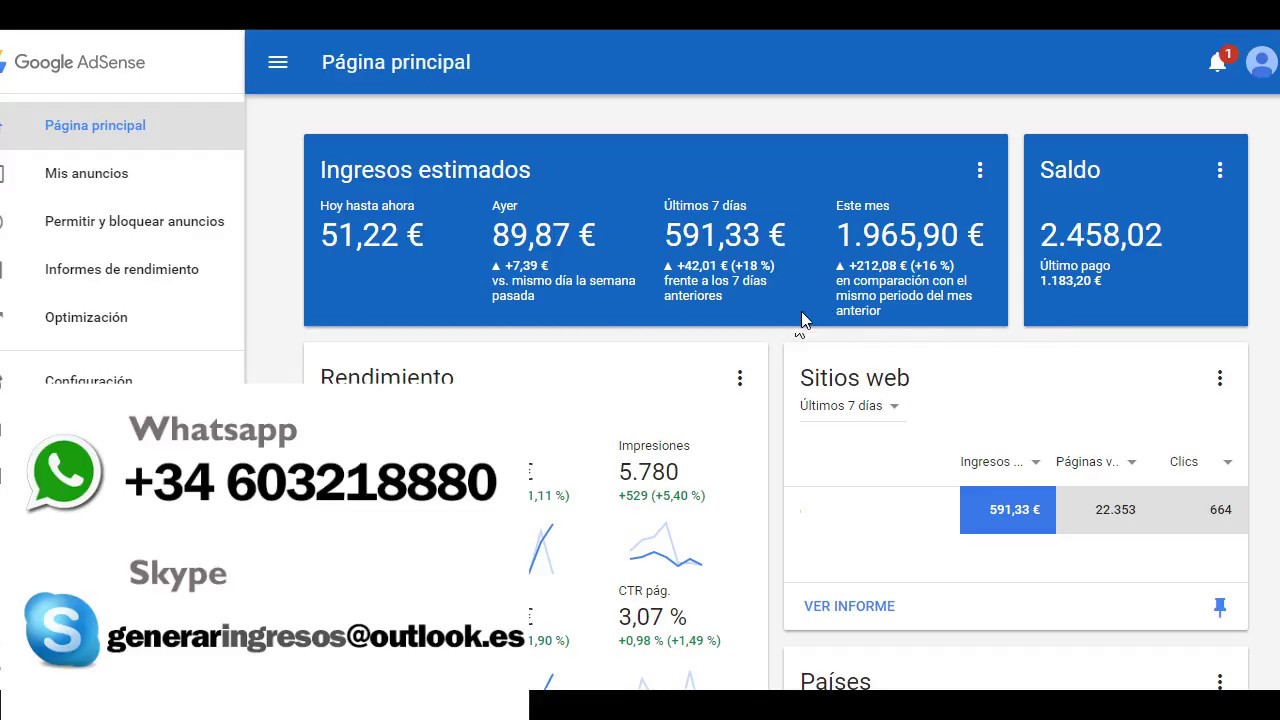Open the notifications bell
1280x720 pixels.
coord(1218,62)
